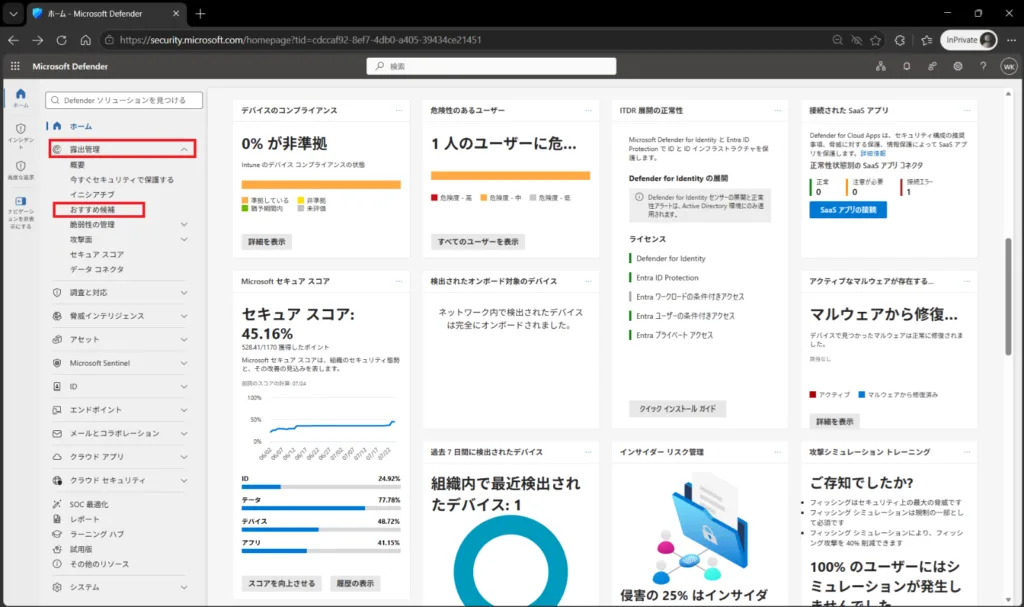Viewport: 1024px width, 607px height.
Task: Open the browser extensions icon
Action: click(900, 40)
